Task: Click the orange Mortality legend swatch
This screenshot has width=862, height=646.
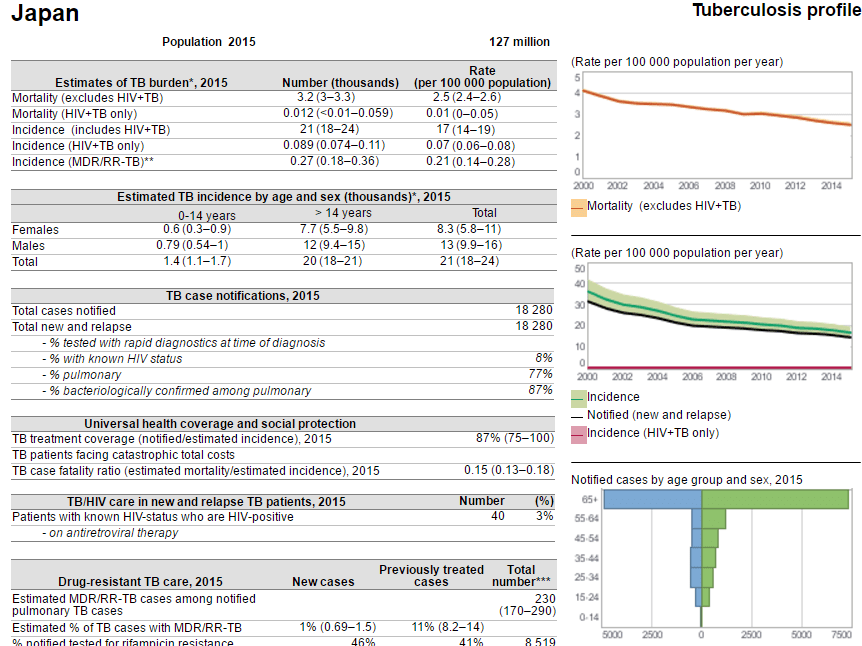Action: [x=578, y=206]
